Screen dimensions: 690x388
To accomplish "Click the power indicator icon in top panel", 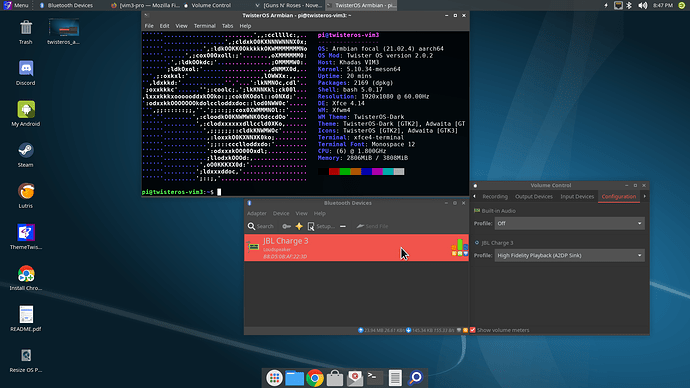I will [606, 5].
